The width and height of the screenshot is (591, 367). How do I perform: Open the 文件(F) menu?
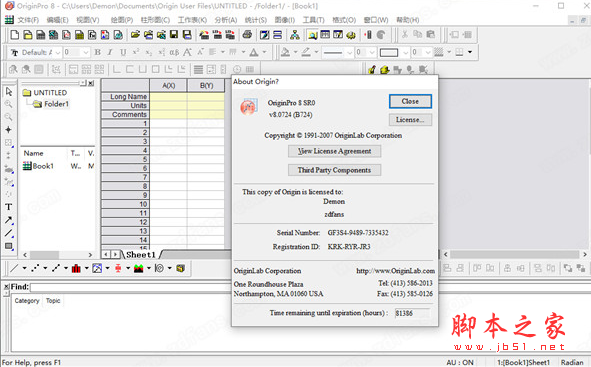click(x=28, y=20)
